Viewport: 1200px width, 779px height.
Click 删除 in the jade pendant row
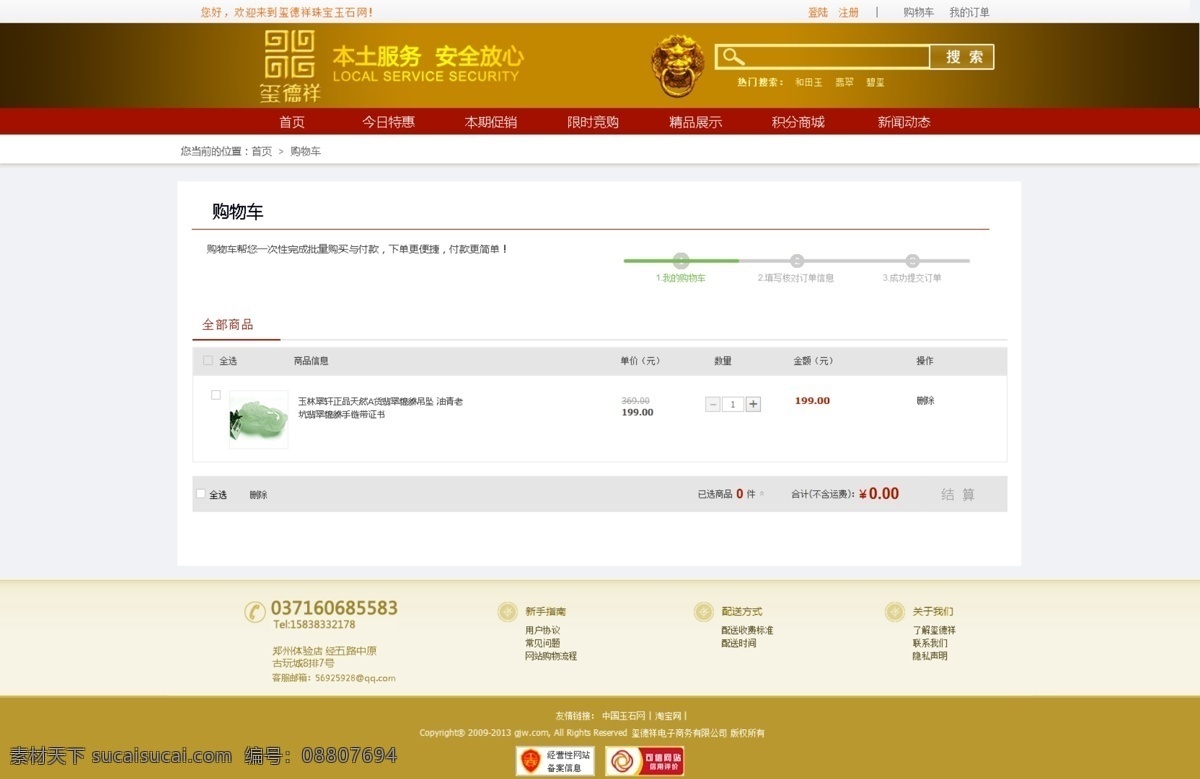[925, 401]
